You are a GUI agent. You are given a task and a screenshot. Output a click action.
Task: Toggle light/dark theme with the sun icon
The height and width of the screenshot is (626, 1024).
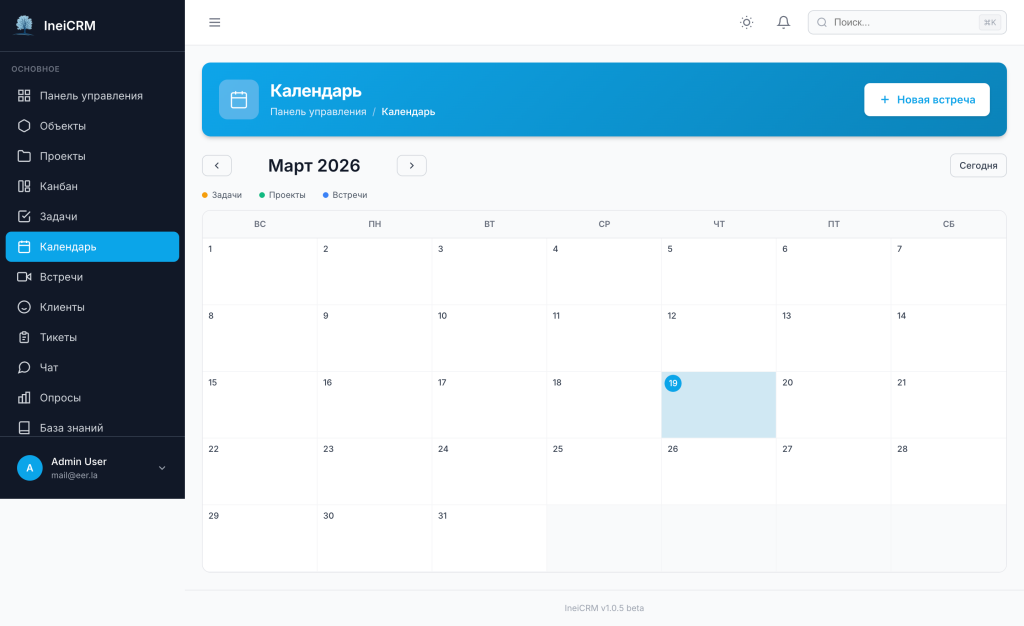(746, 21)
